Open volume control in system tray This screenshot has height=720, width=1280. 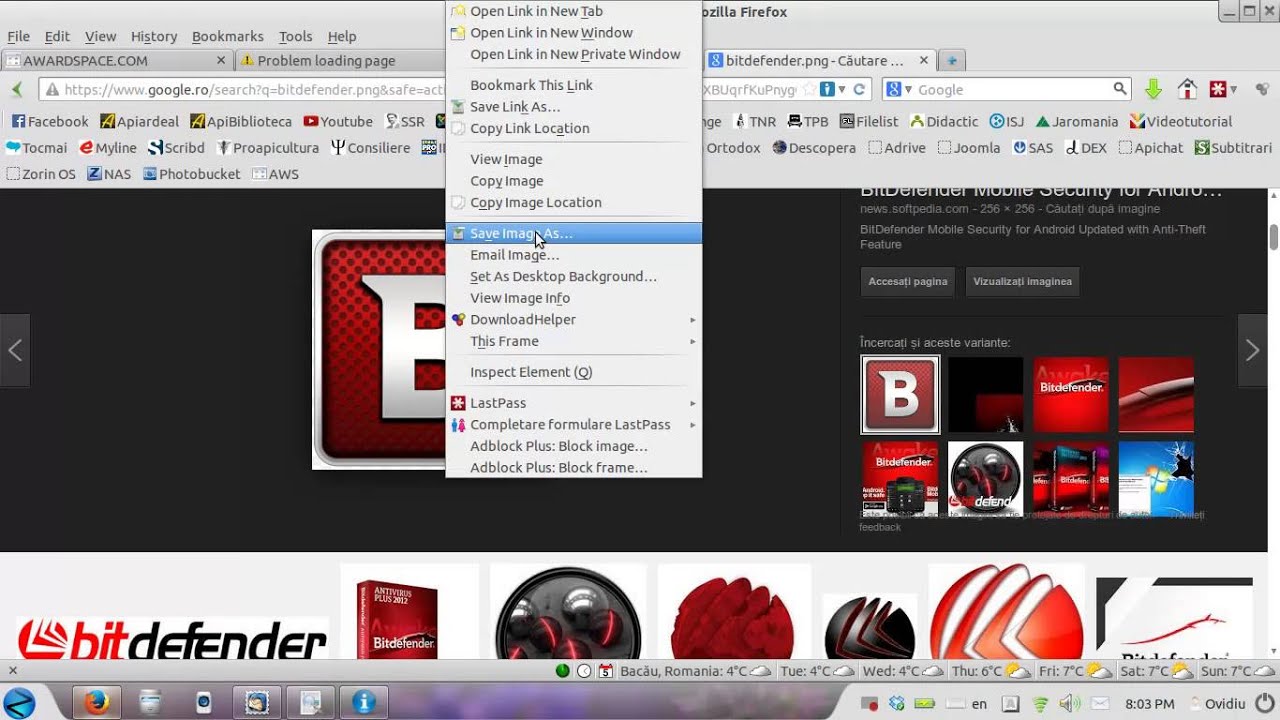[x=1069, y=704]
